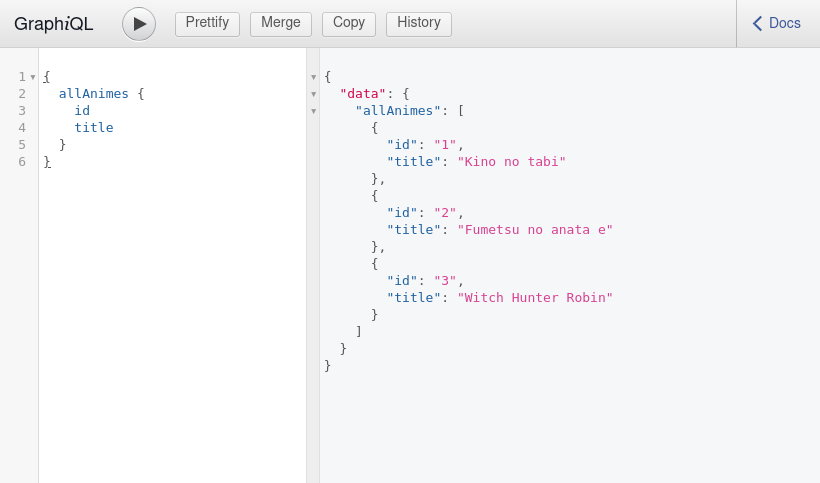Viewport: 820px width, 483px height.
Task: Click the title field in the query editor
Action: point(93,128)
